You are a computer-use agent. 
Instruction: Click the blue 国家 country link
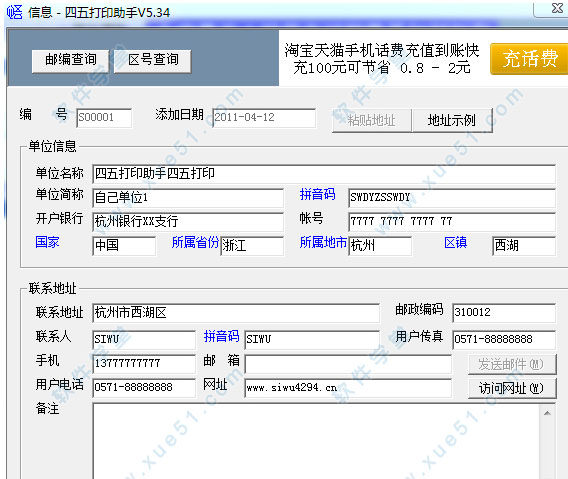pyautogui.click(x=47, y=242)
